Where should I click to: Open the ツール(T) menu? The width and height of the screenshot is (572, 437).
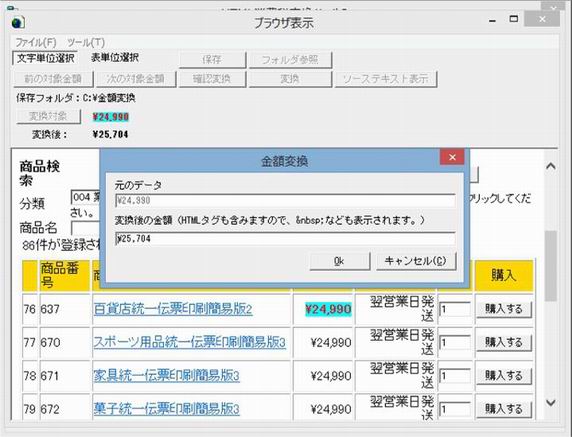(x=86, y=42)
